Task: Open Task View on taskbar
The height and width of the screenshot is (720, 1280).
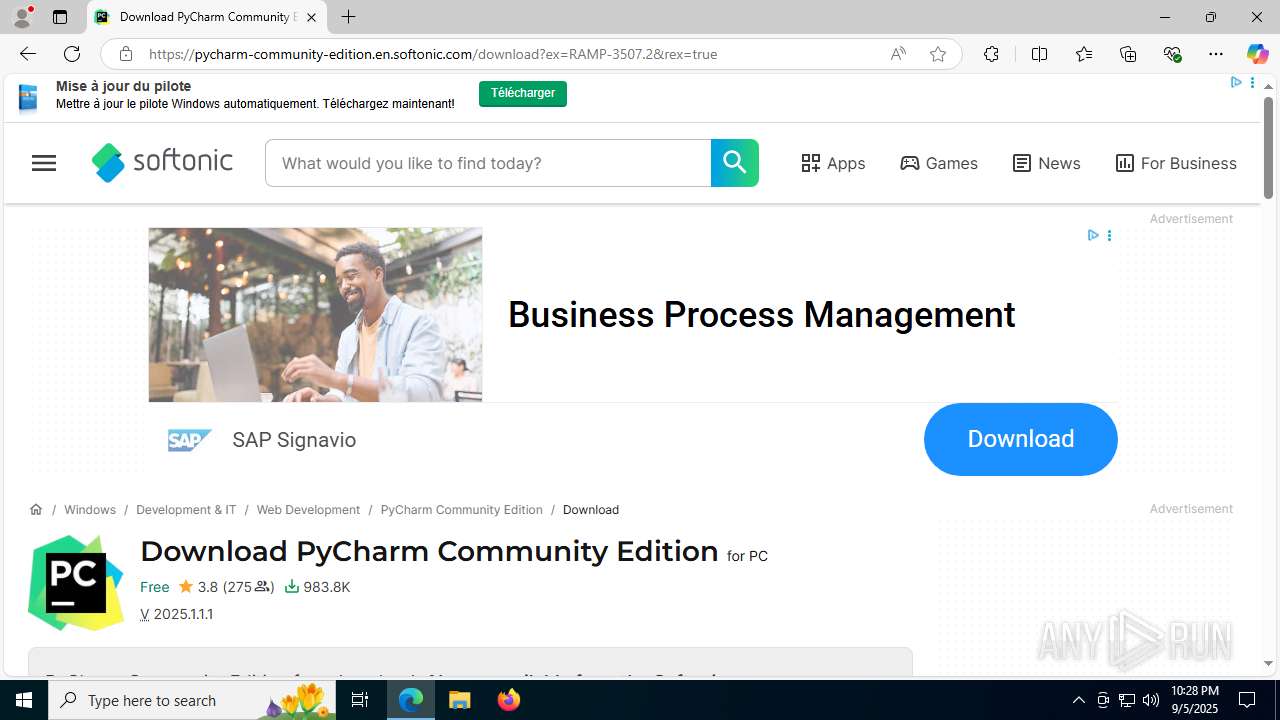Action: tap(360, 700)
